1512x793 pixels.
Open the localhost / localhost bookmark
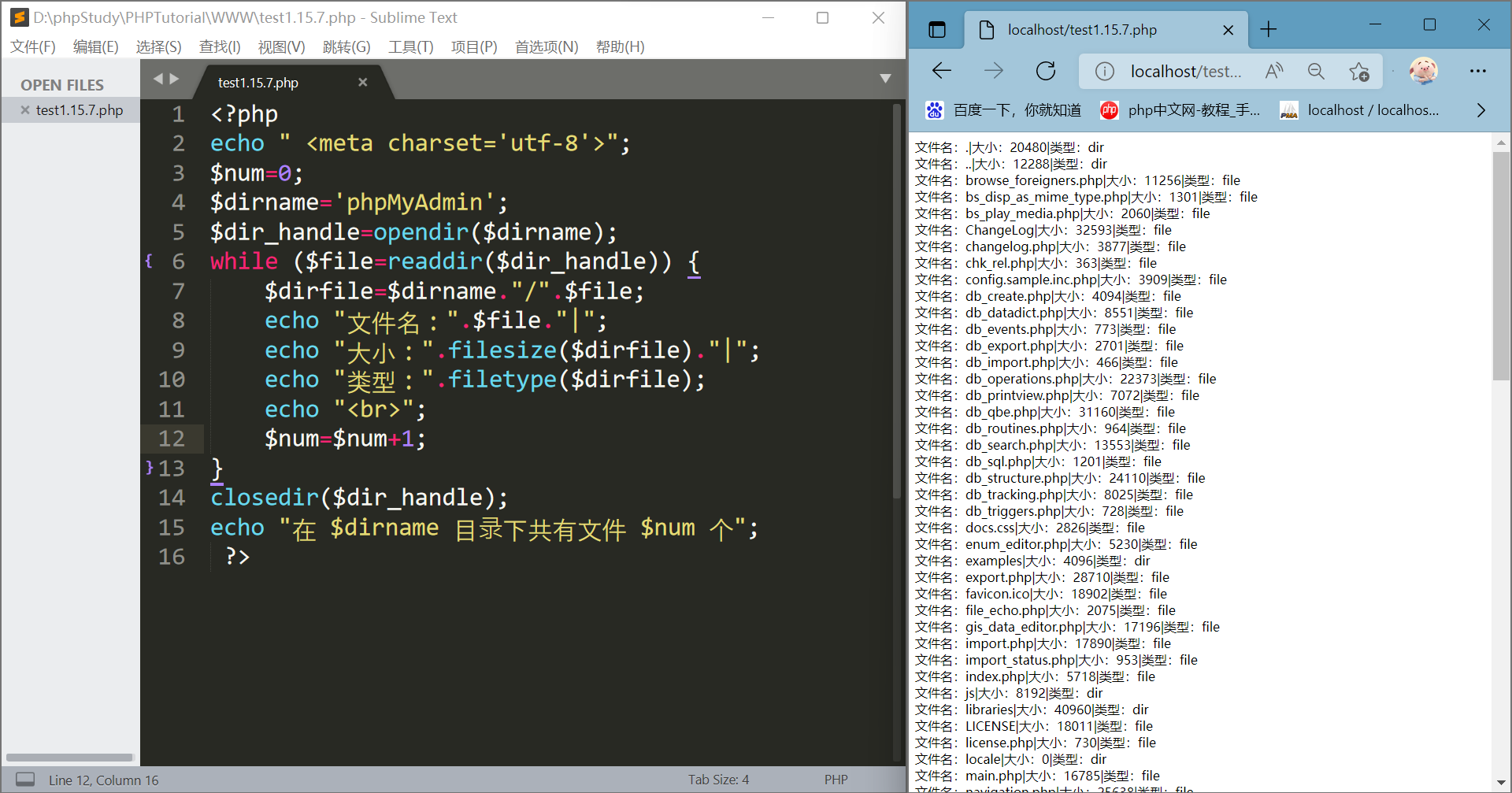pyautogui.click(x=1360, y=110)
